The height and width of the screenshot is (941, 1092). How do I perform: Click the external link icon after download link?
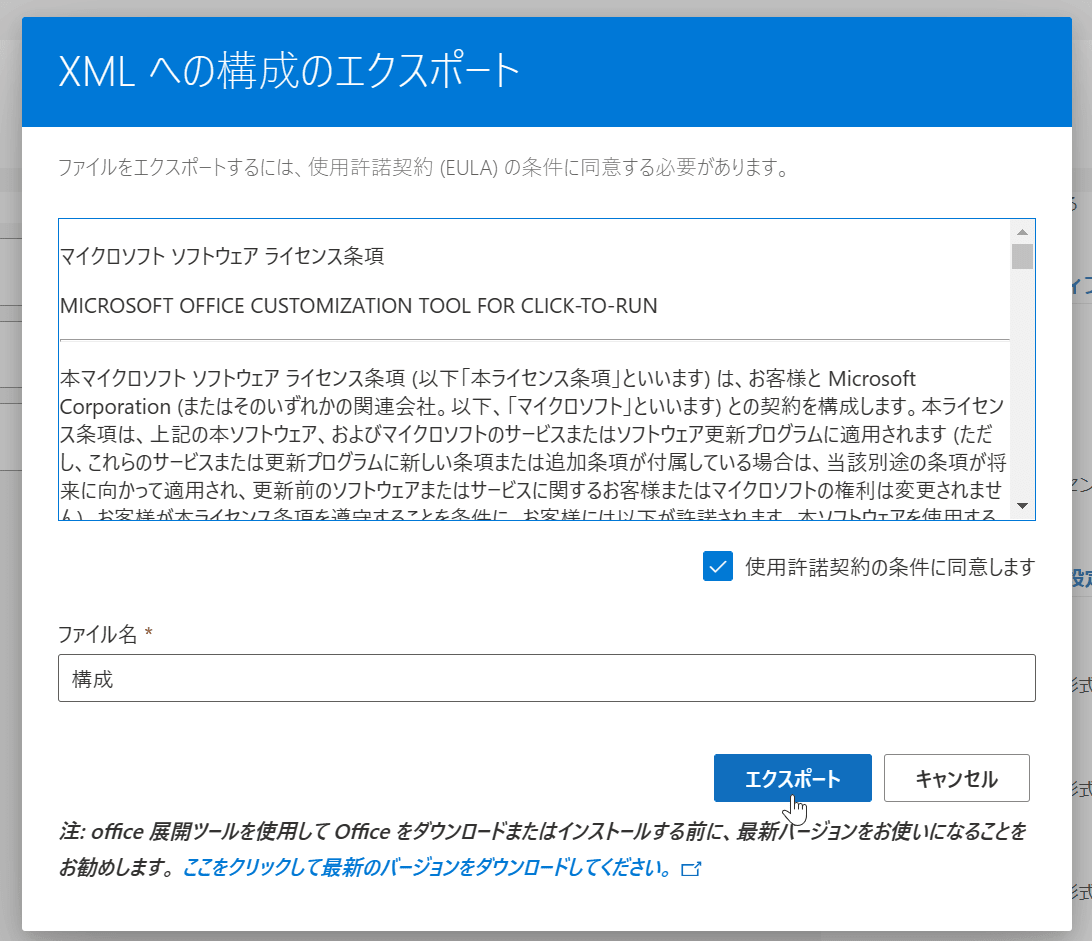691,869
